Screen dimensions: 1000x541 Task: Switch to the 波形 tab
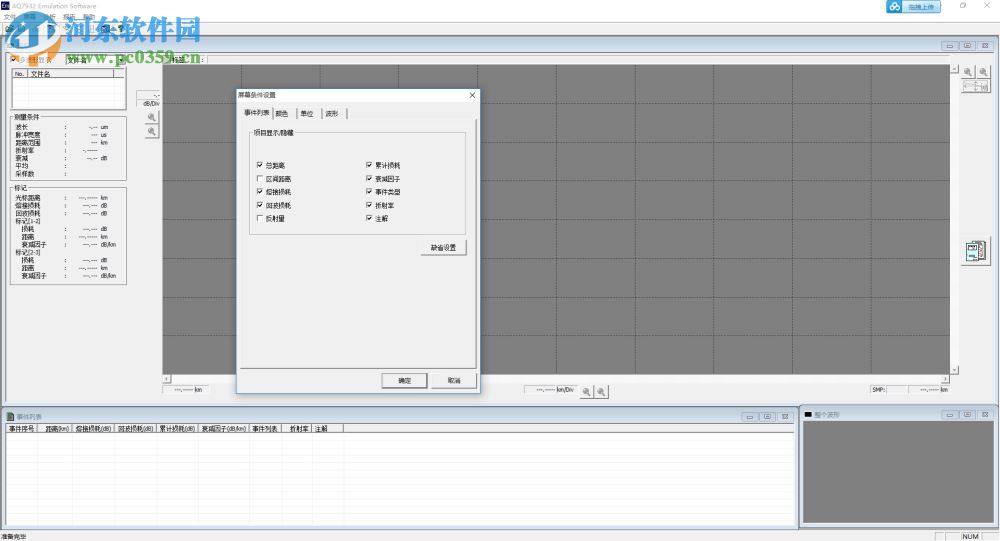click(x=332, y=114)
